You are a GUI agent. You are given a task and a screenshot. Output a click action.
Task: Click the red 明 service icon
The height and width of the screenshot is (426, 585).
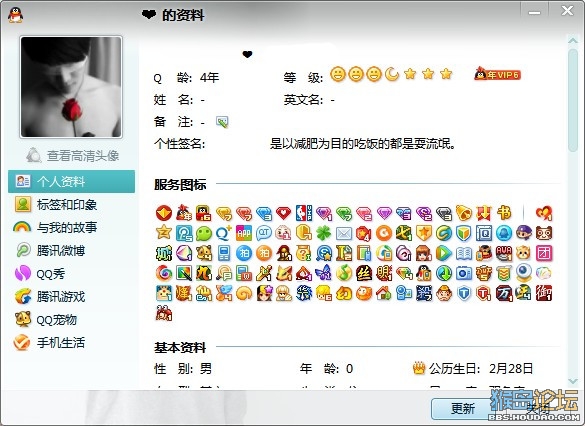[384, 273]
